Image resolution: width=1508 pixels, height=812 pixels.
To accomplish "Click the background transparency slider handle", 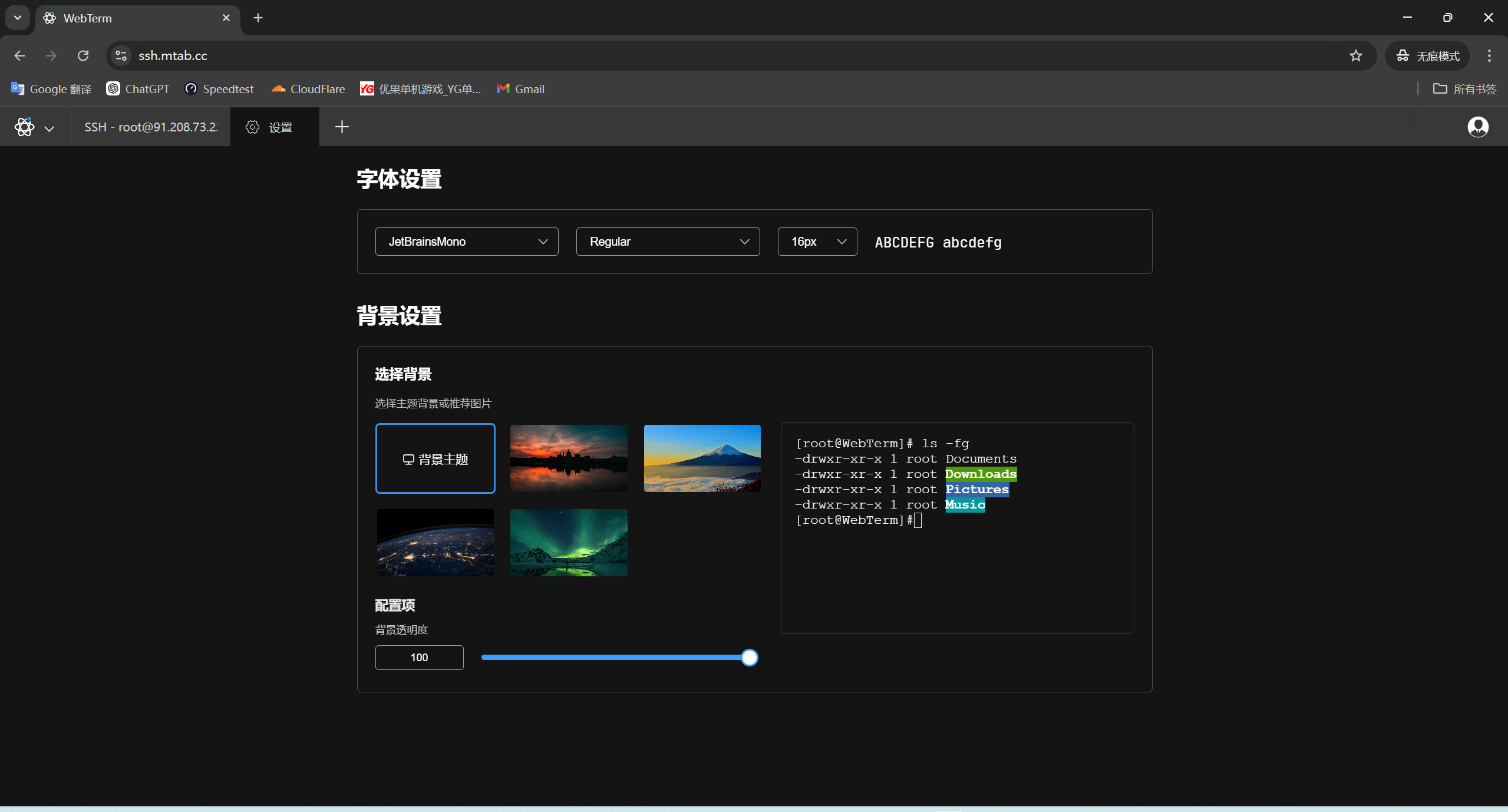I will [x=749, y=657].
